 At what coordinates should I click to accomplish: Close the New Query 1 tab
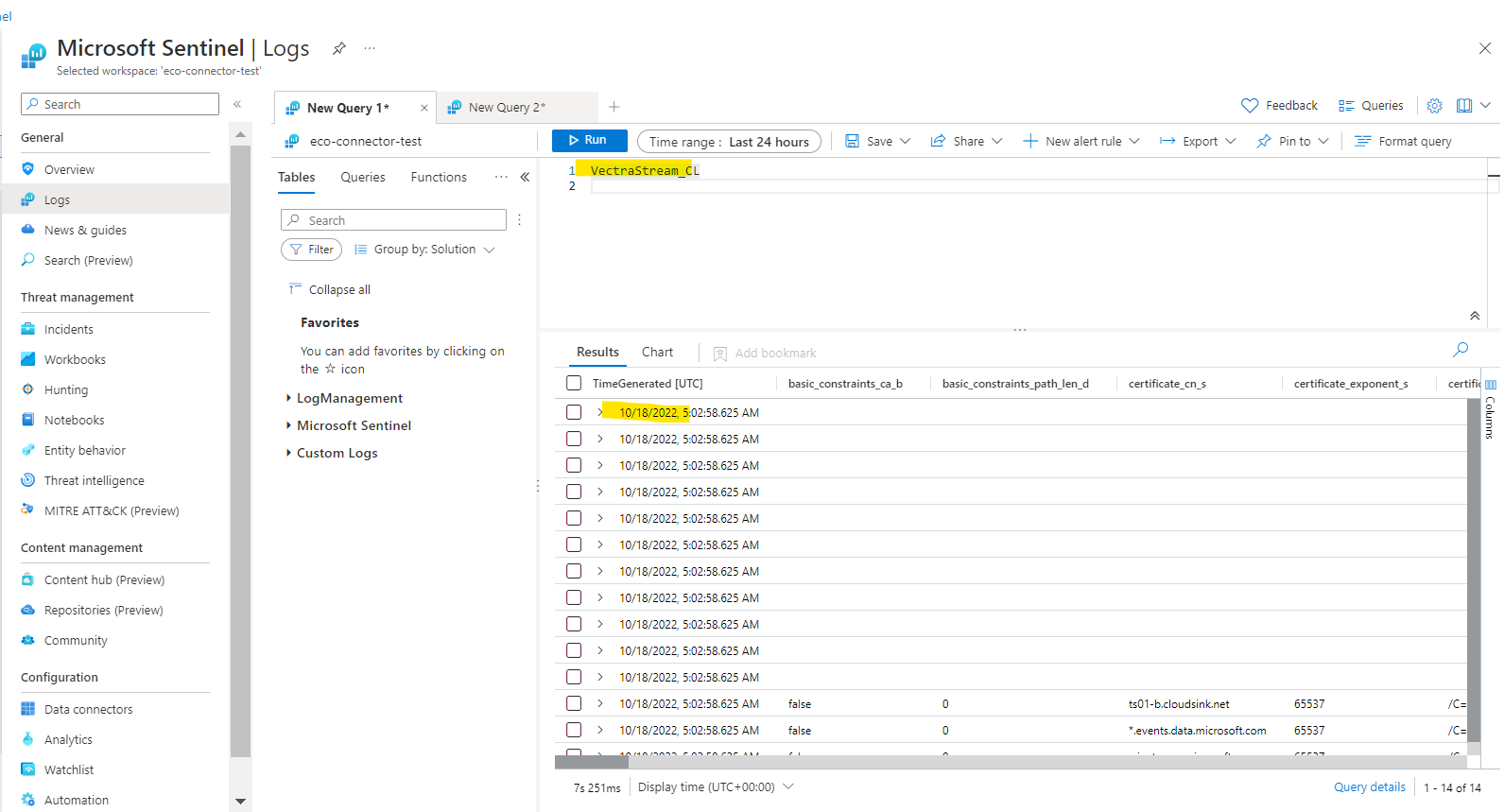click(x=424, y=108)
